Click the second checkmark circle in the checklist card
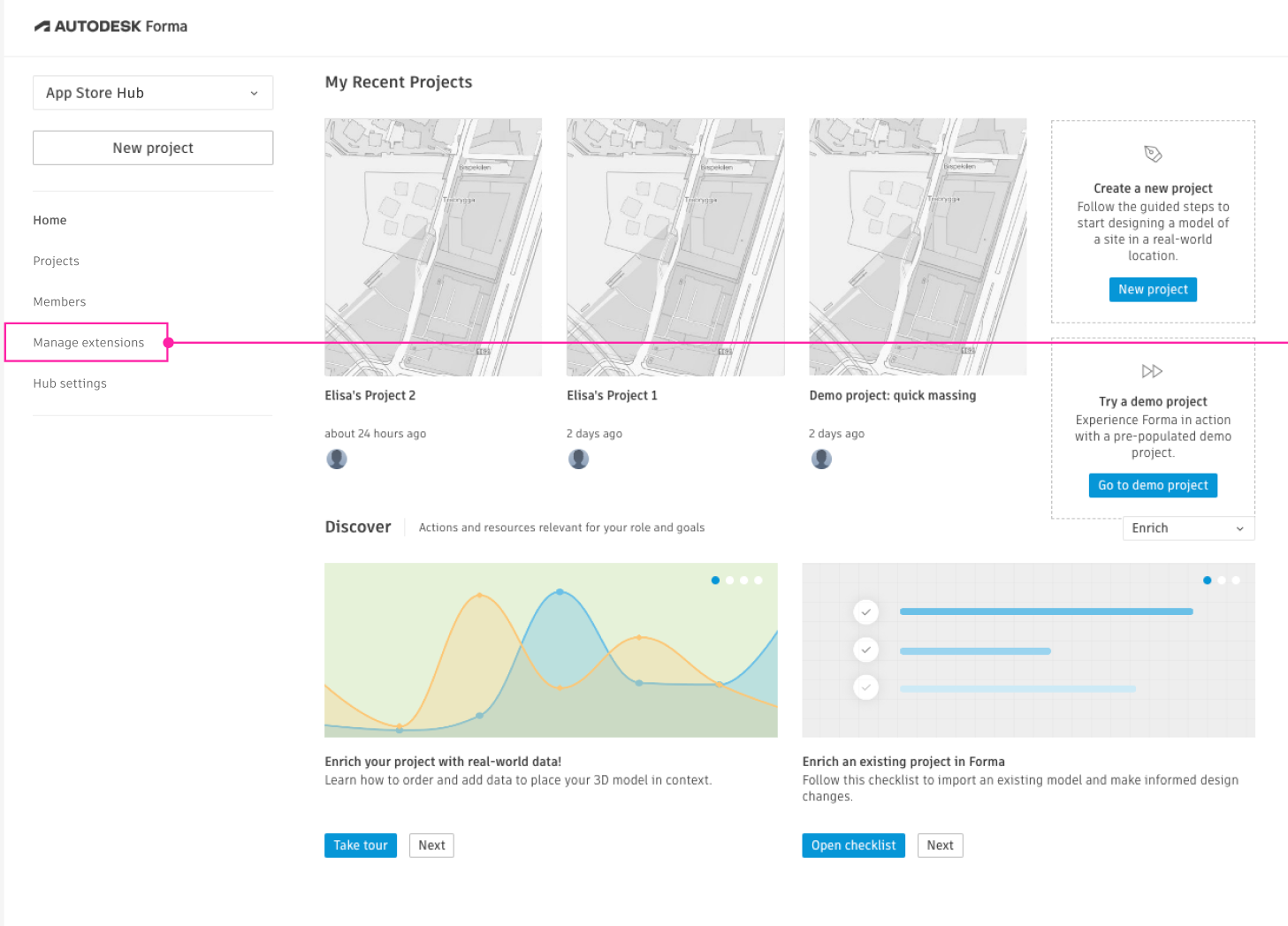The image size is (1288, 926). coord(866,650)
